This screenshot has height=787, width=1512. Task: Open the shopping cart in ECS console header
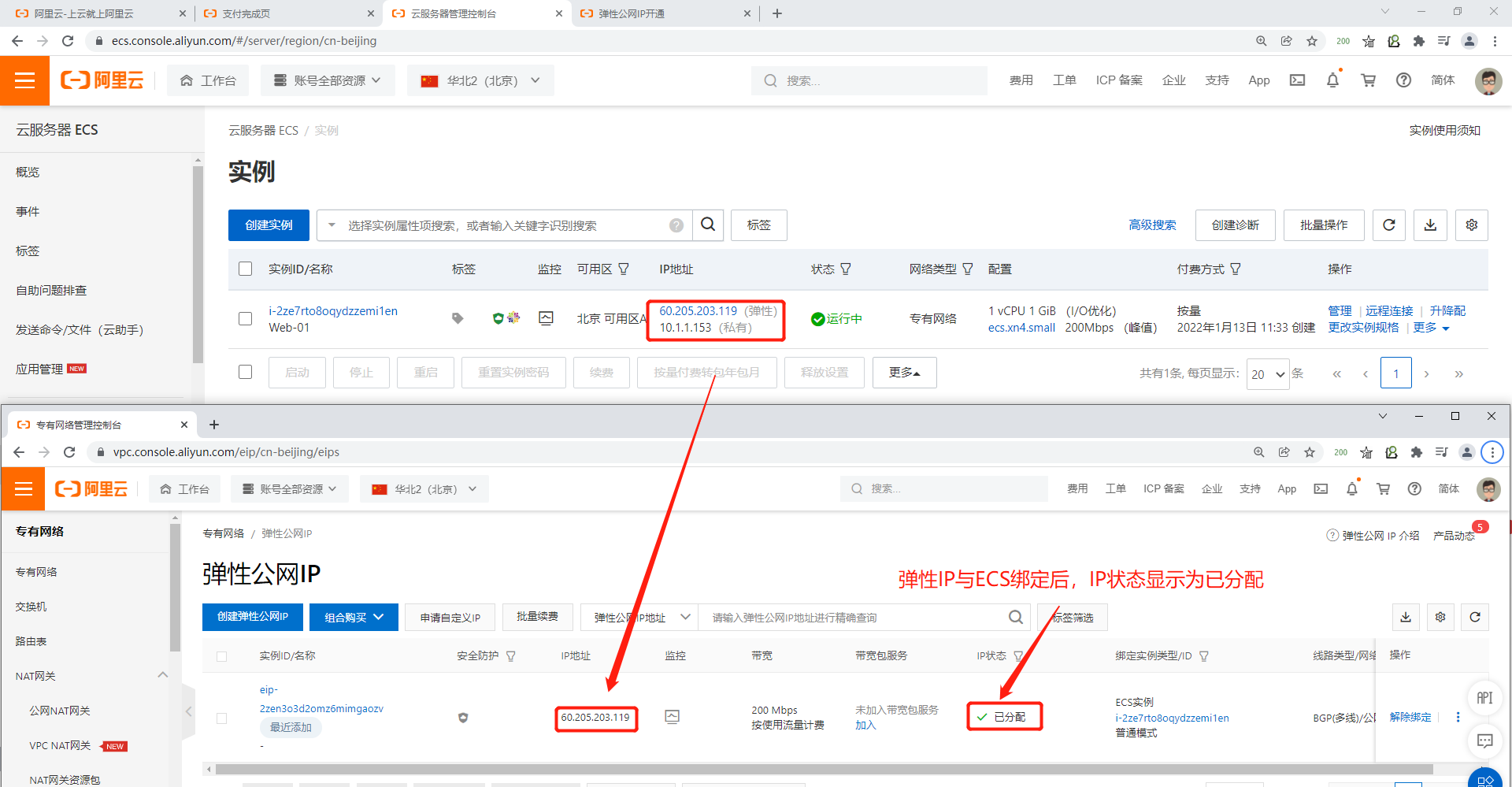pyautogui.click(x=1369, y=80)
